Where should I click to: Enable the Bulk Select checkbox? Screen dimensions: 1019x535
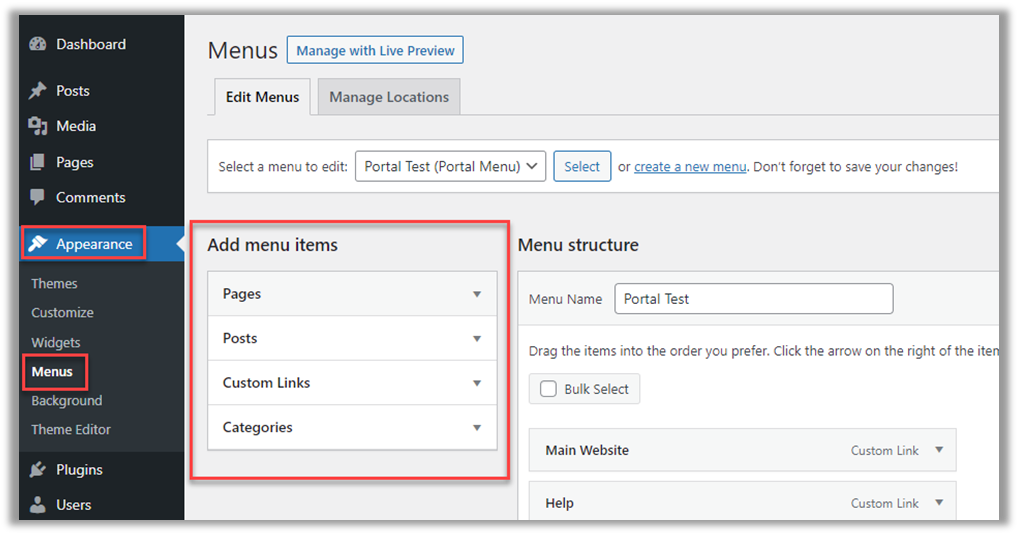548,389
